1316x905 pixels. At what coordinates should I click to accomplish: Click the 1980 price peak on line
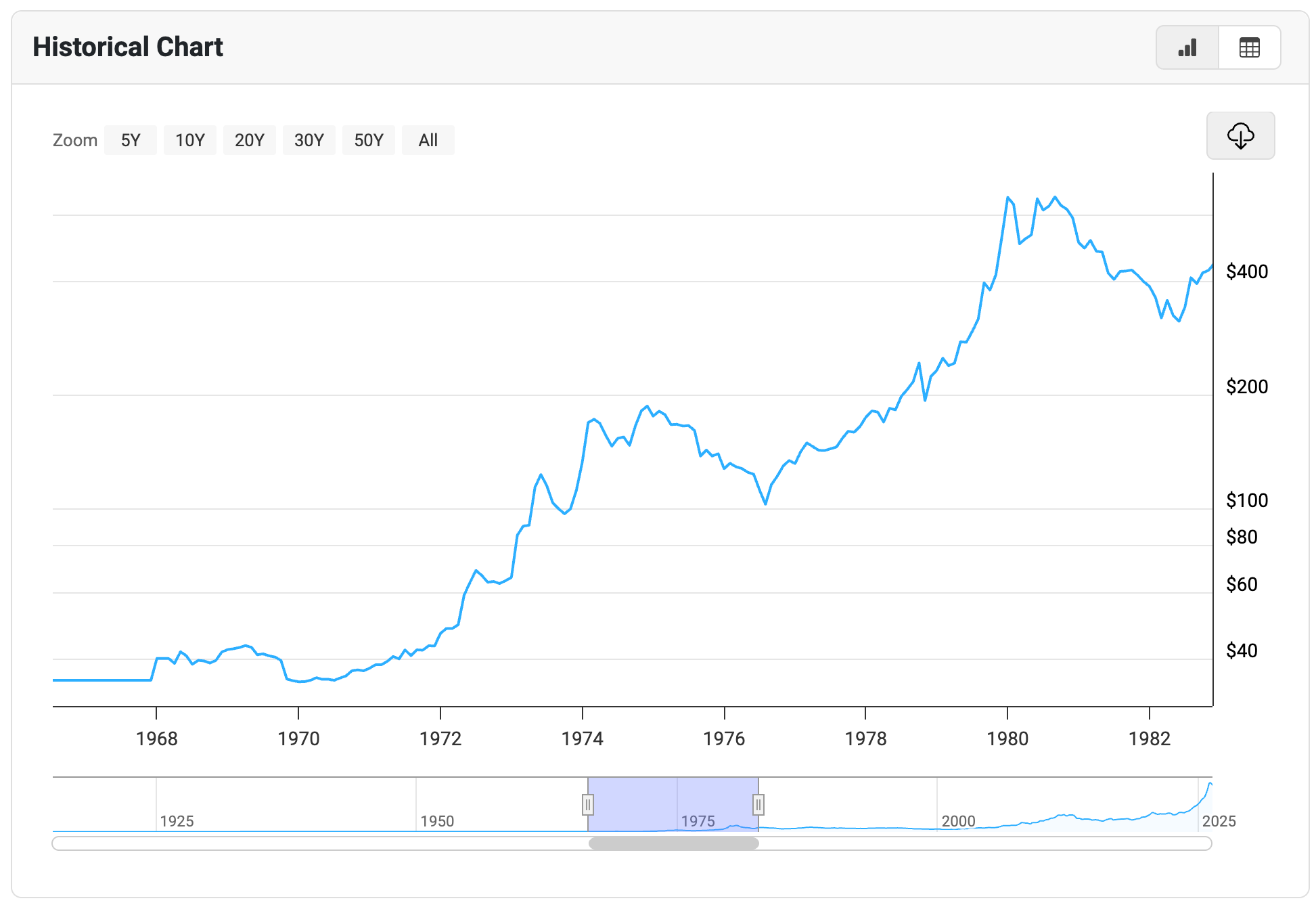1008,198
